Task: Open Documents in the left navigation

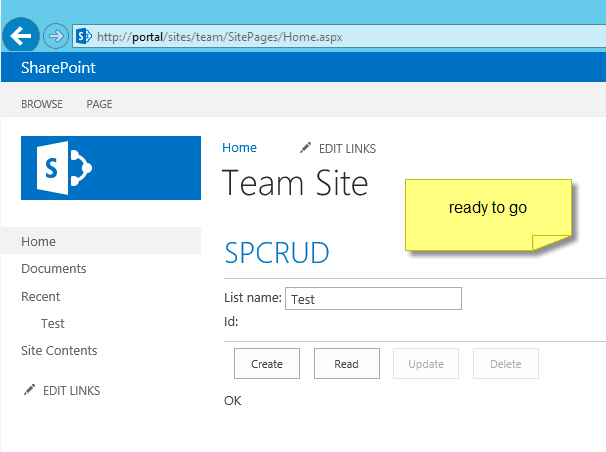Action: pyautogui.click(x=54, y=268)
